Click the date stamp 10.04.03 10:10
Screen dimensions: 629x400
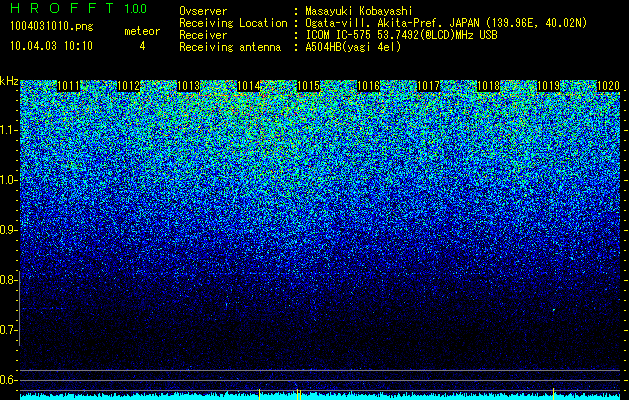click(x=51, y=46)
